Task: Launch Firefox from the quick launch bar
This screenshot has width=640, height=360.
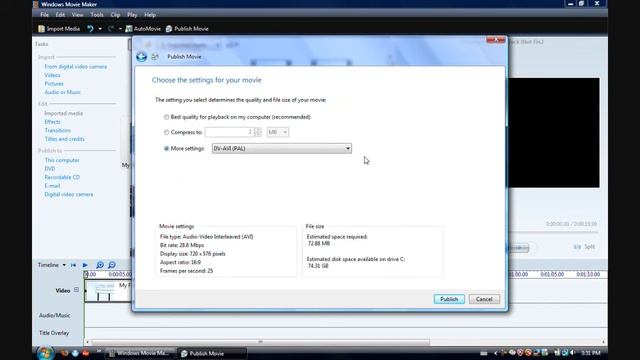Action: (64, 353)
